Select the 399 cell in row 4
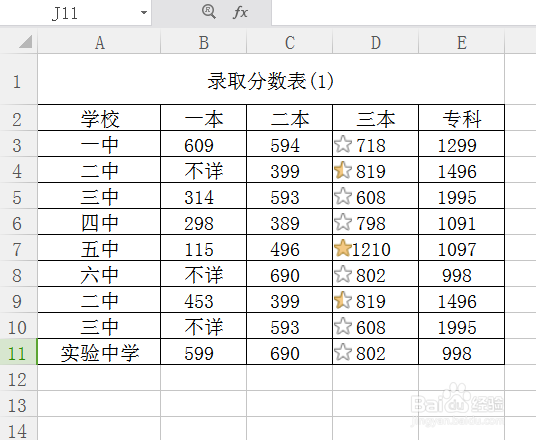The width and height of the screenshot is (536, 440). point(290,170)
